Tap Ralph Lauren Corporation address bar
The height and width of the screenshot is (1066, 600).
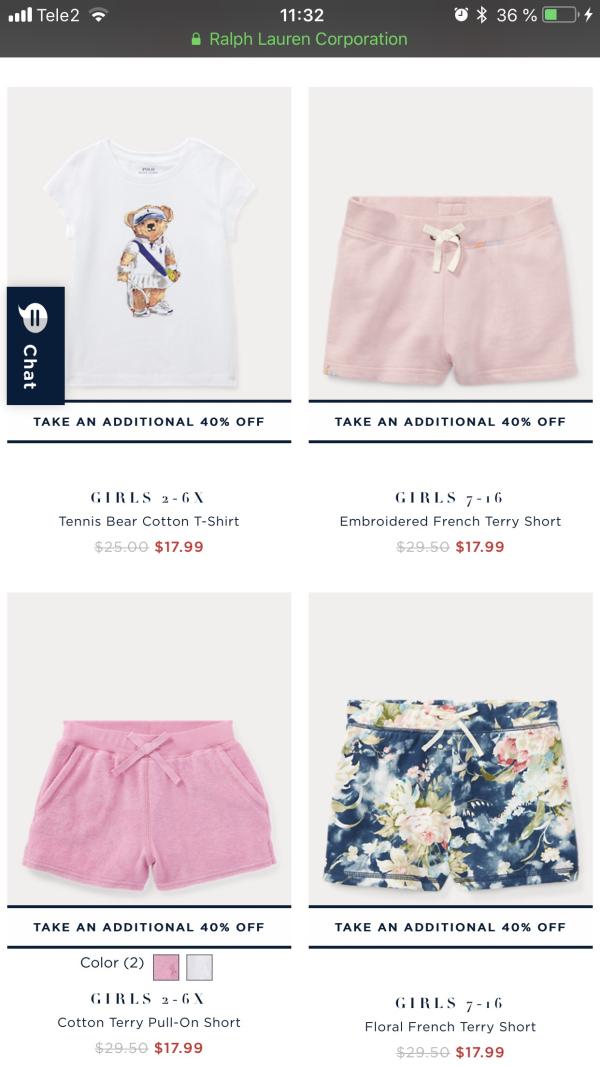[x=300, y=39]
